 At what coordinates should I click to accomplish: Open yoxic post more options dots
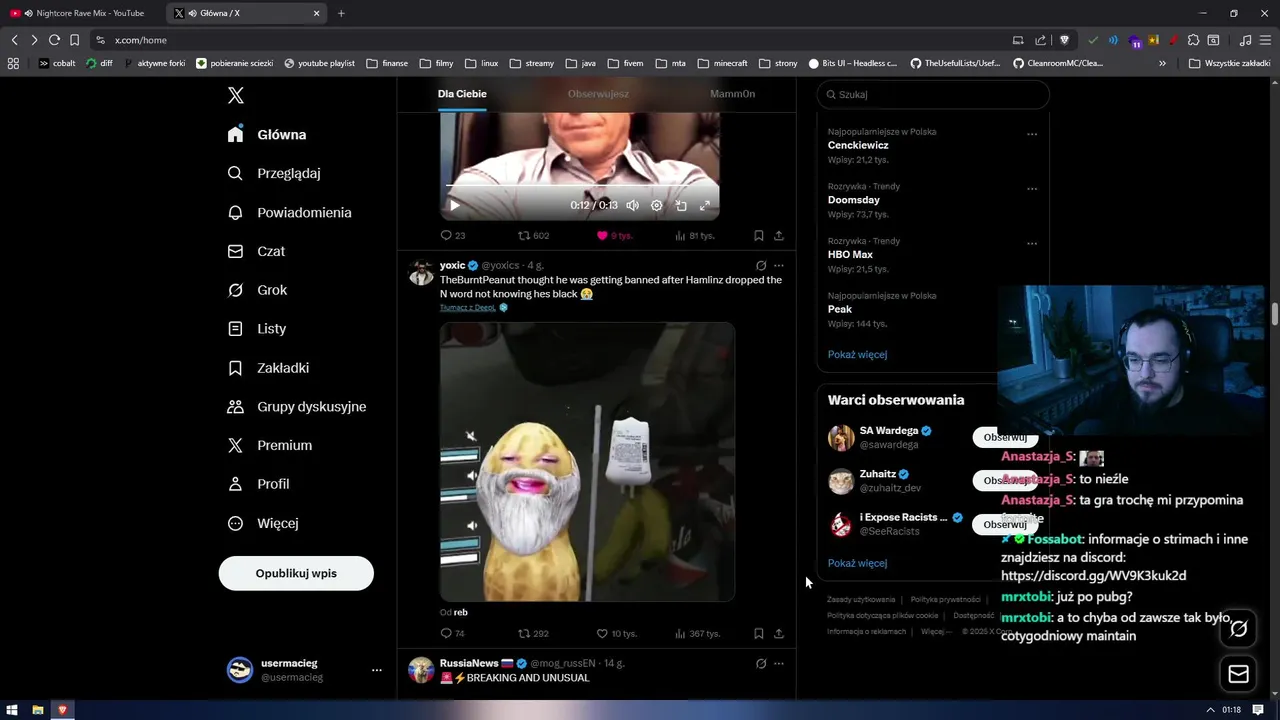click(779, 266)
